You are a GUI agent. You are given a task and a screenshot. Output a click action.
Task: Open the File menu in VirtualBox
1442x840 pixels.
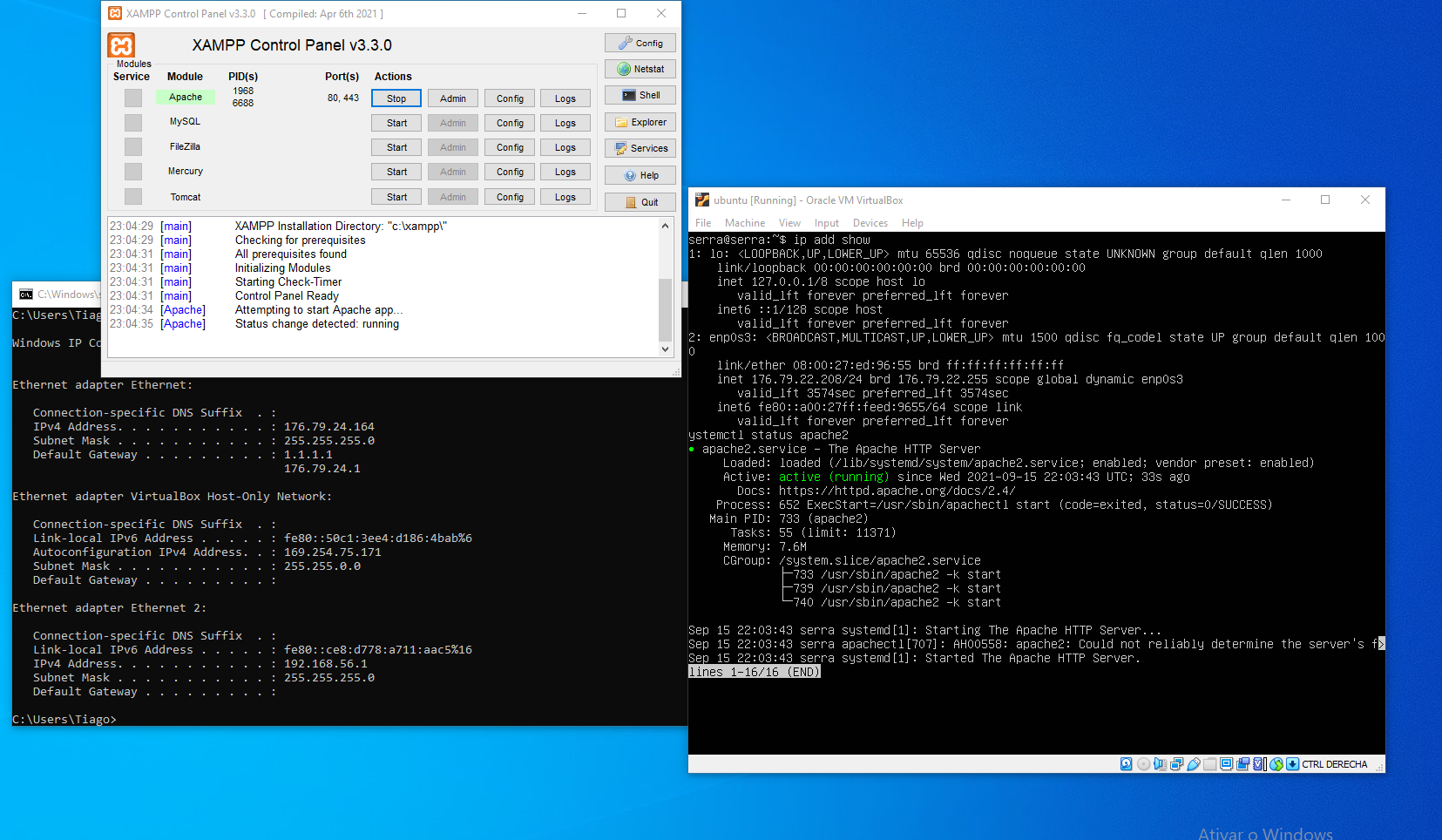[x=703, y=223]
